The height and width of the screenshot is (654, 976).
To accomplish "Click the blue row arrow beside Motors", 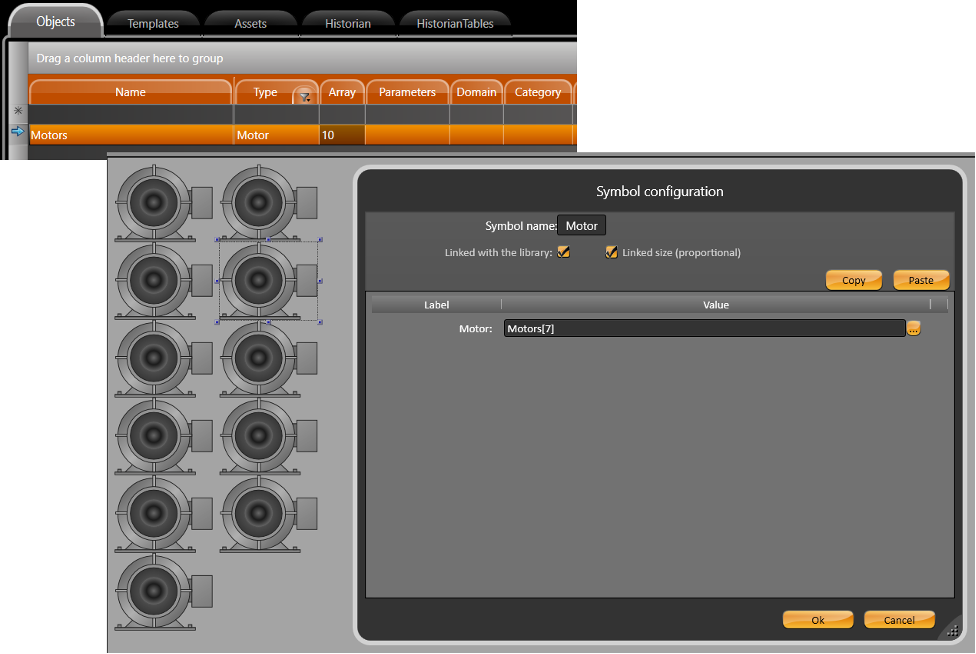I will 17,132.
